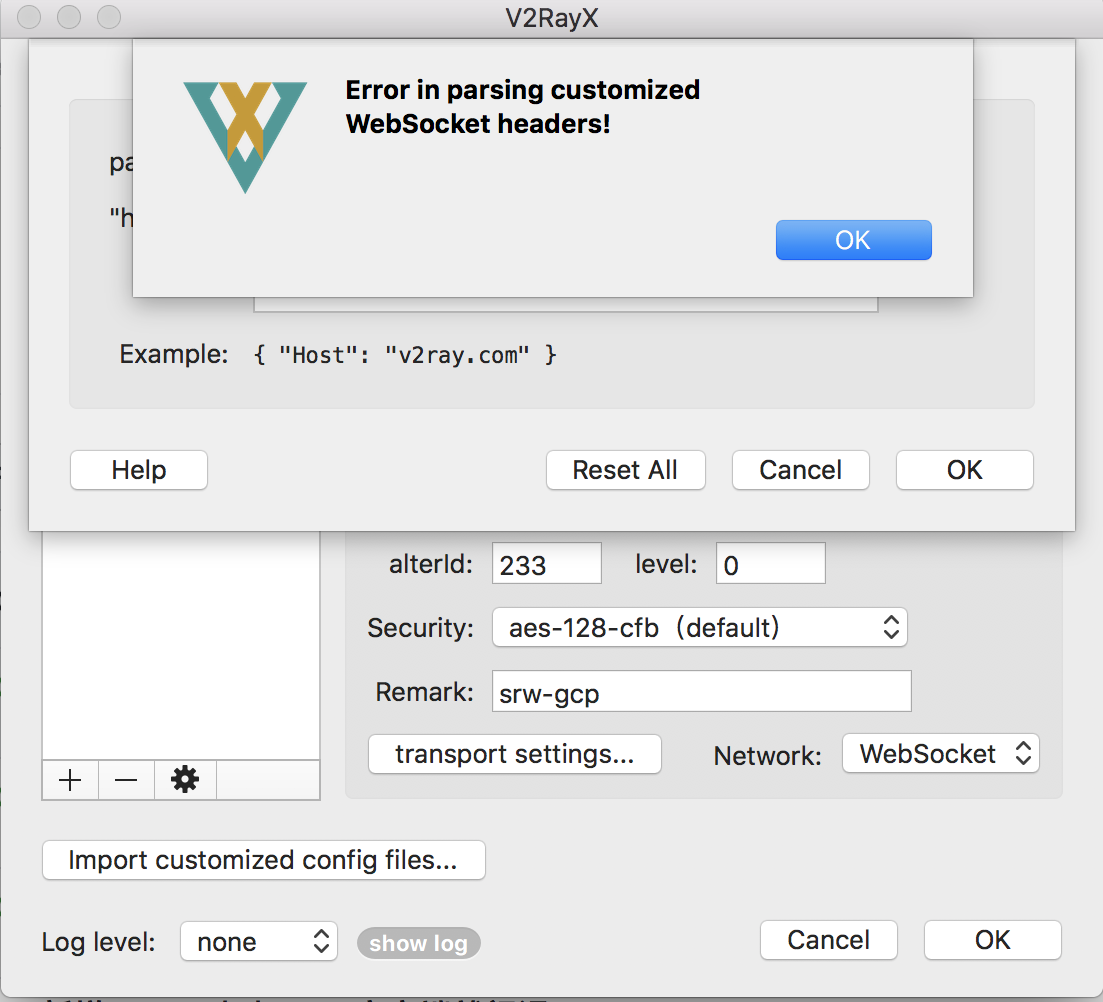Click the minus icon to remove a server
Viewport: 1103px width, 1002px height.
point(126,780)
